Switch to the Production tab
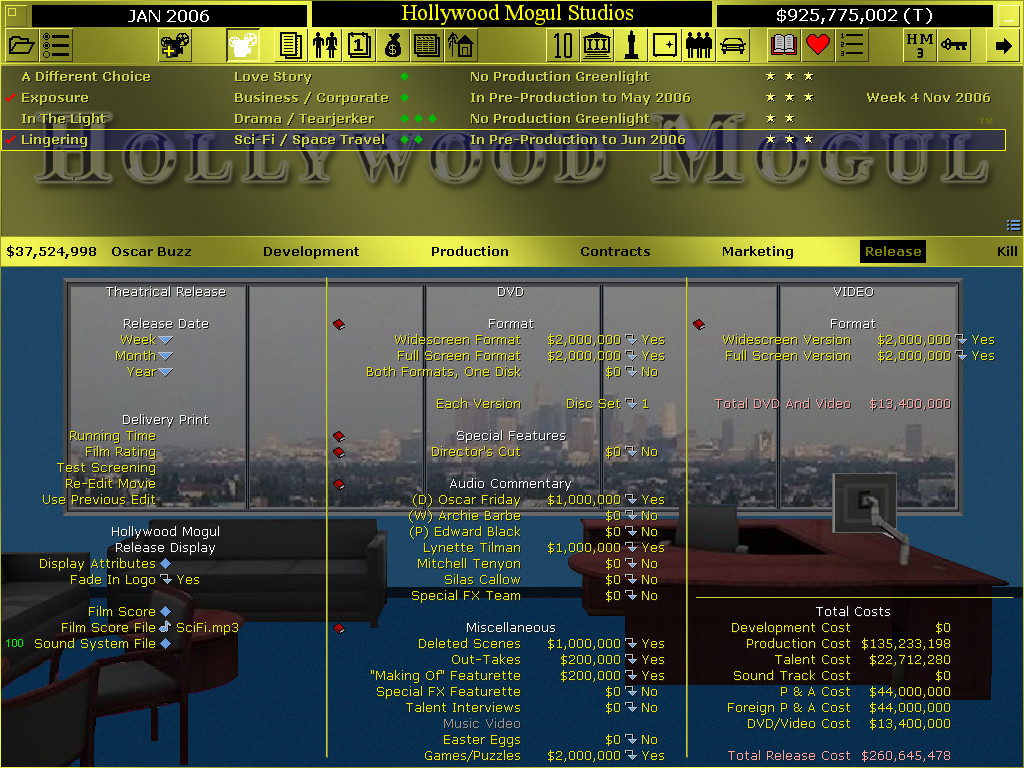The image size is (1024, 768). pyautogui.click(x=470, y=251)
